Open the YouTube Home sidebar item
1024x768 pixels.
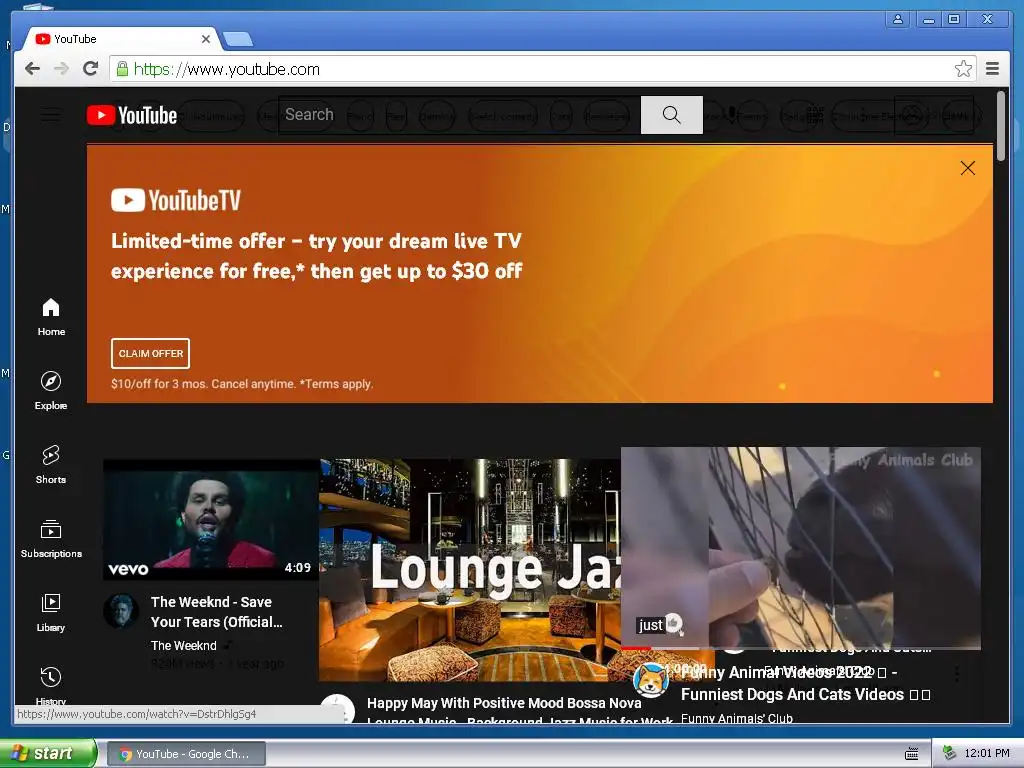pyautogui.click(x=51, y=317)
